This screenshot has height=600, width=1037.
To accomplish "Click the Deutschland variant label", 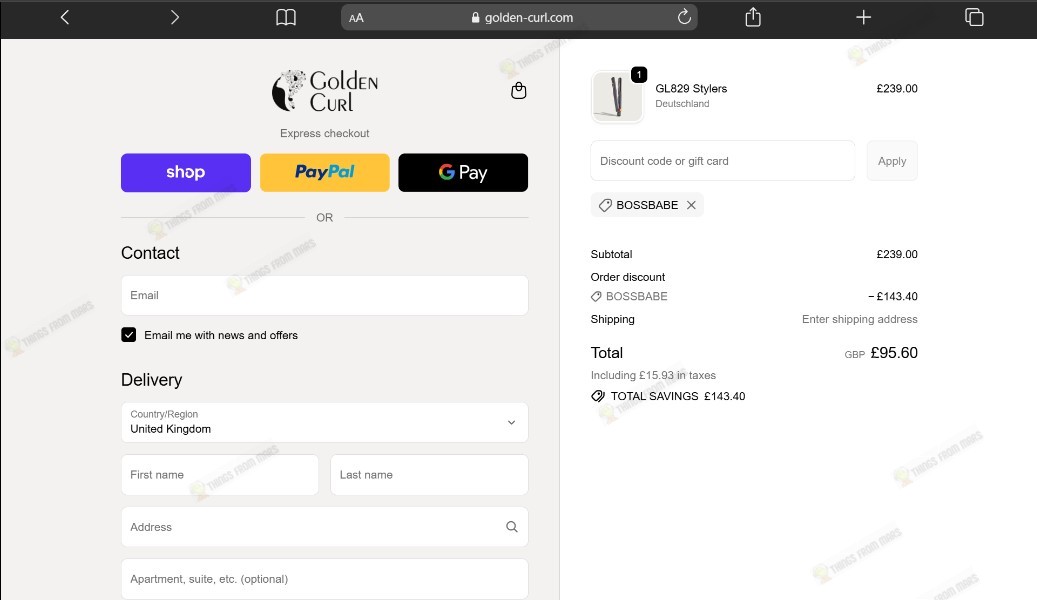I will [683, 104].
